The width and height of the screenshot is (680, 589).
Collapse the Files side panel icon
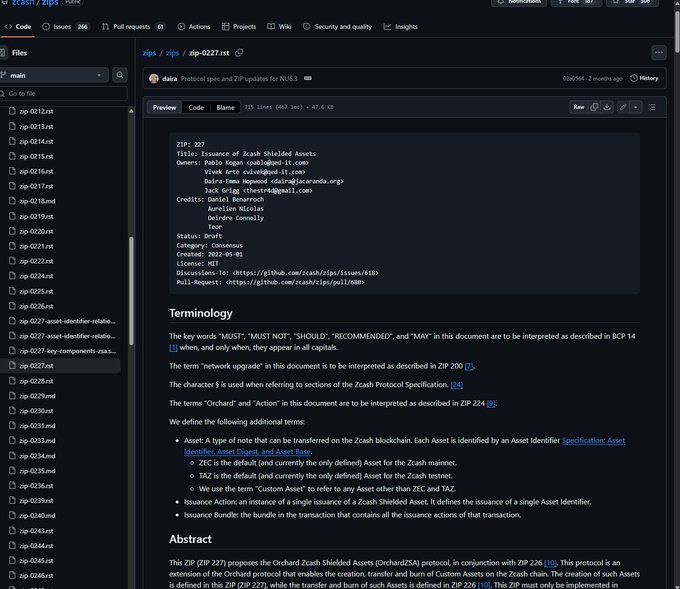(2, 52)
